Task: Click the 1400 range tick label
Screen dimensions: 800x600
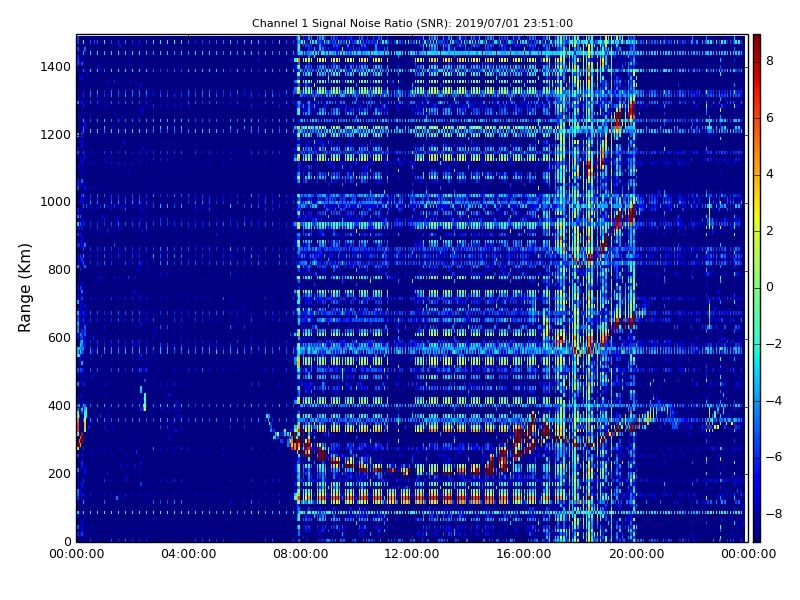Action: tap(56, 67)
